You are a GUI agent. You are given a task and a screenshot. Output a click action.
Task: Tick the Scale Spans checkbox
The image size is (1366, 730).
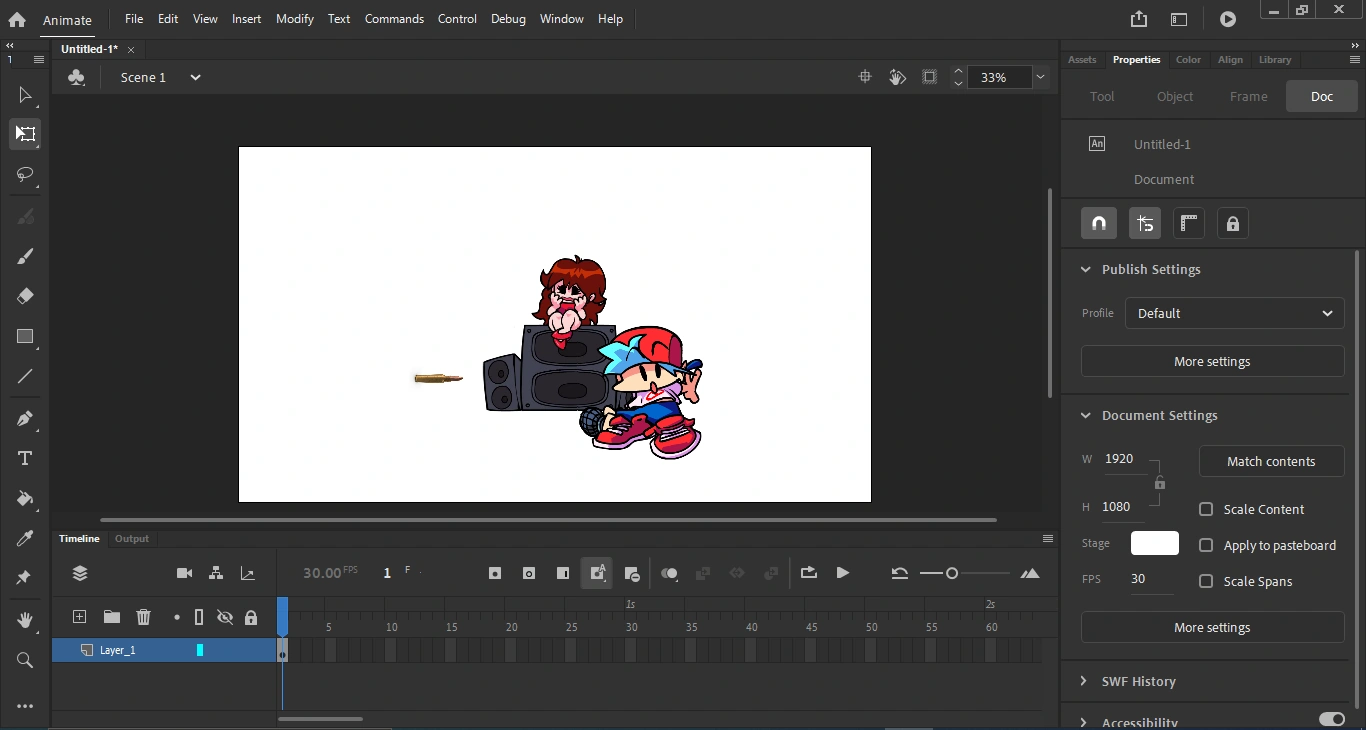tap(1206, 581)
